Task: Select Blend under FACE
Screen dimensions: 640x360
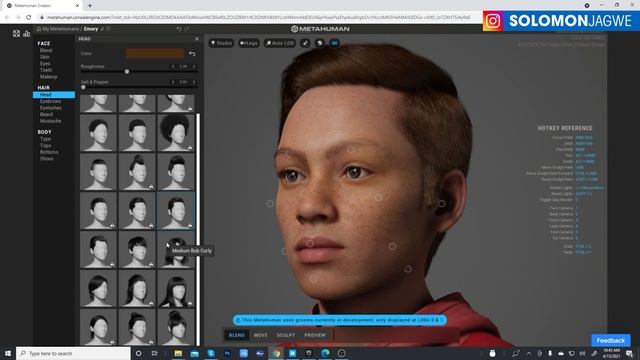Action: [x=46, y=50]
